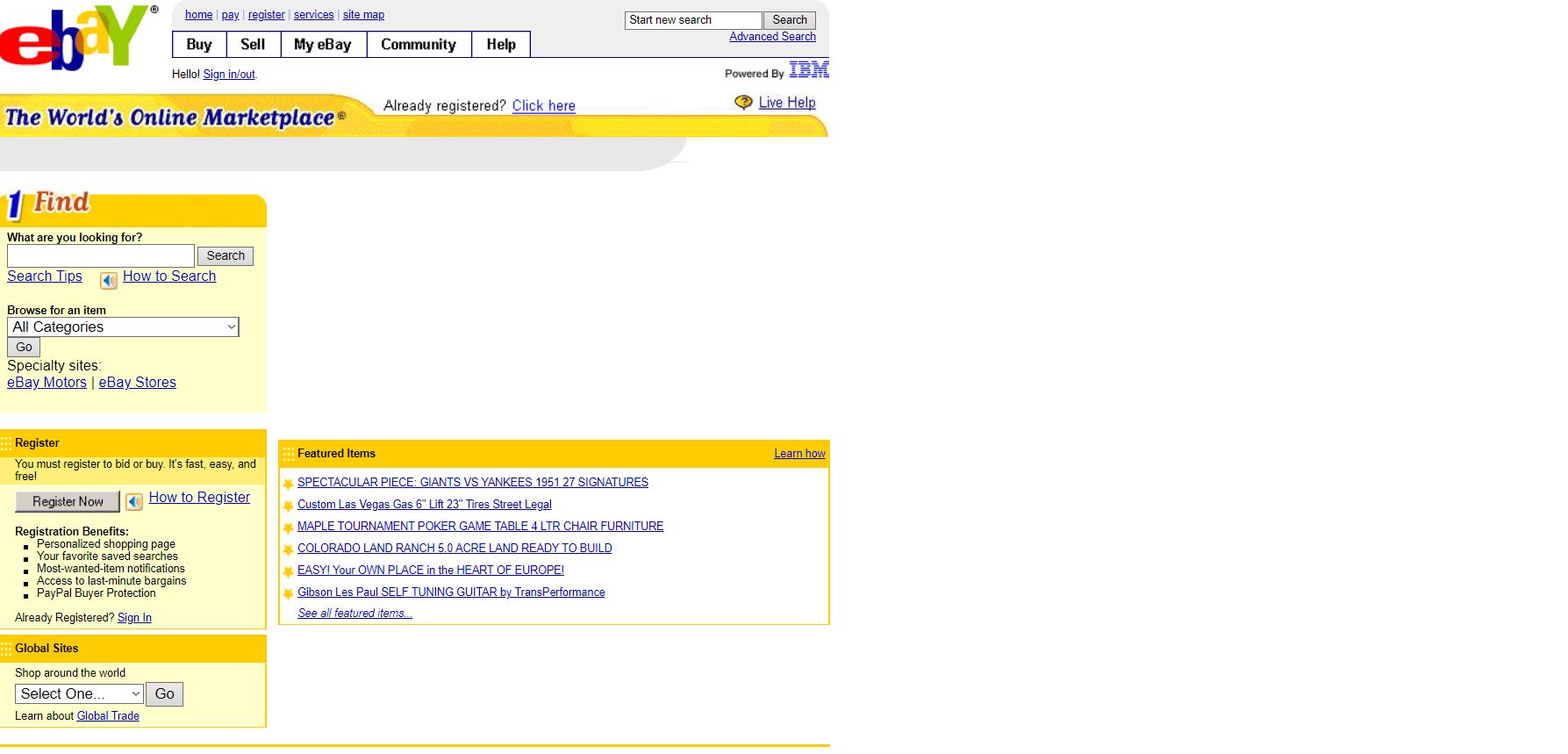Open the Gibson Les Paul SELF TUNING GUITAR listing
Viewport: 1568px width, 754px height.
(x=451, y=592)
